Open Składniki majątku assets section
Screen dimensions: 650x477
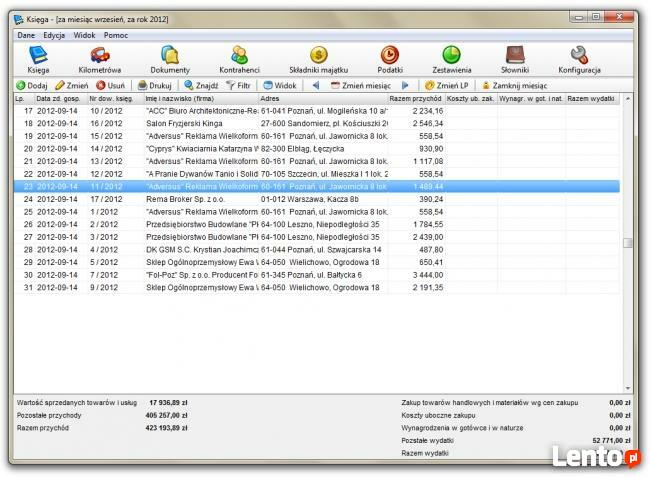[317, 59]
